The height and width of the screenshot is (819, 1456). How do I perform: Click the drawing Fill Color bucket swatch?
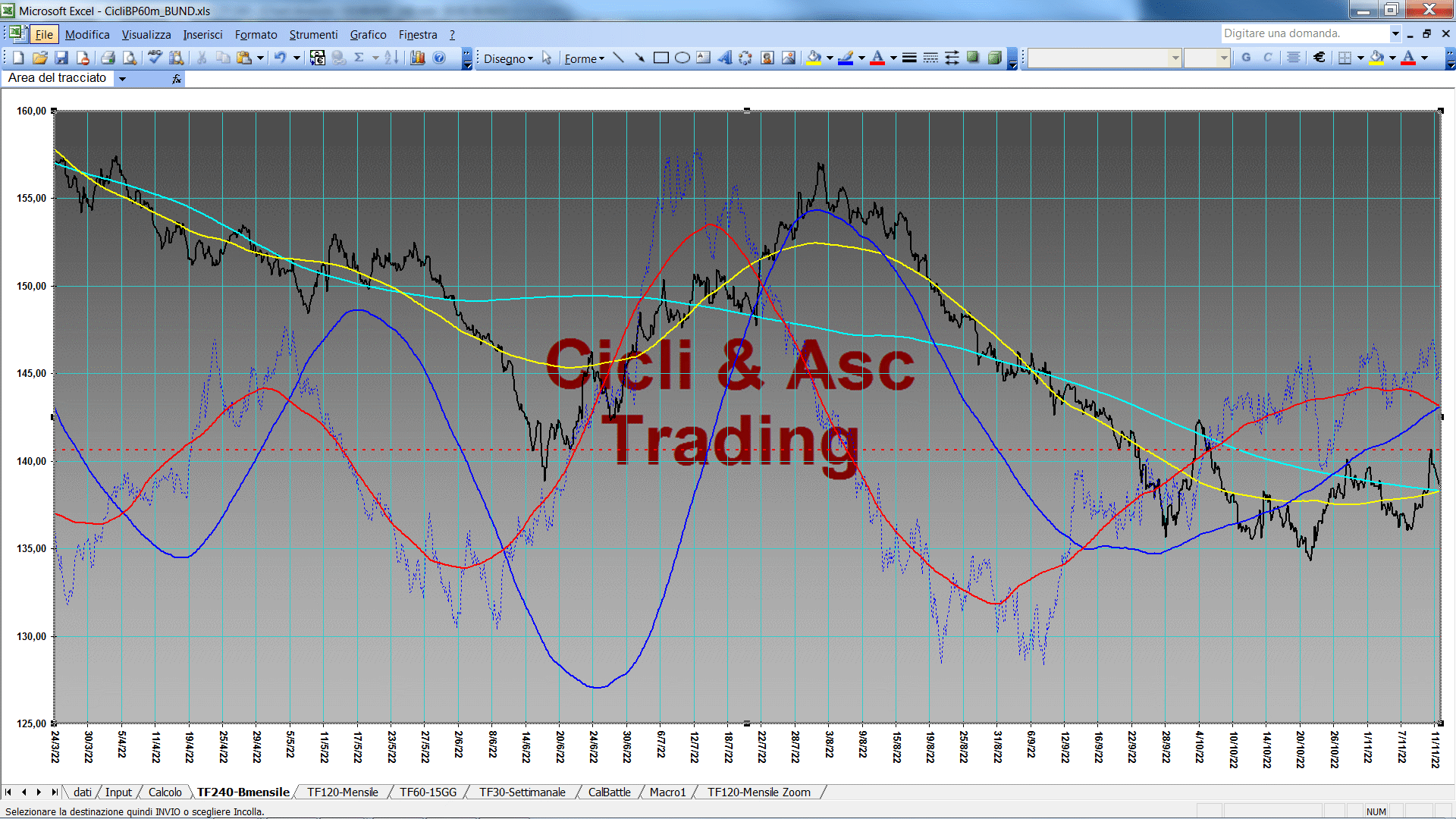click(814, 58)
